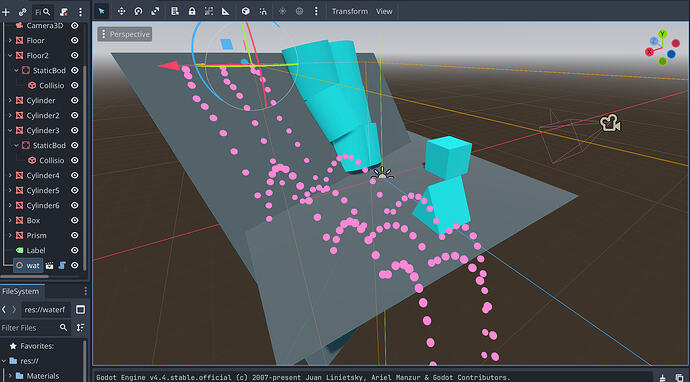Expand the Materials folder
The height and width of the screenshot is (382, 690).
pyautogui.click(x=10, y=376)
